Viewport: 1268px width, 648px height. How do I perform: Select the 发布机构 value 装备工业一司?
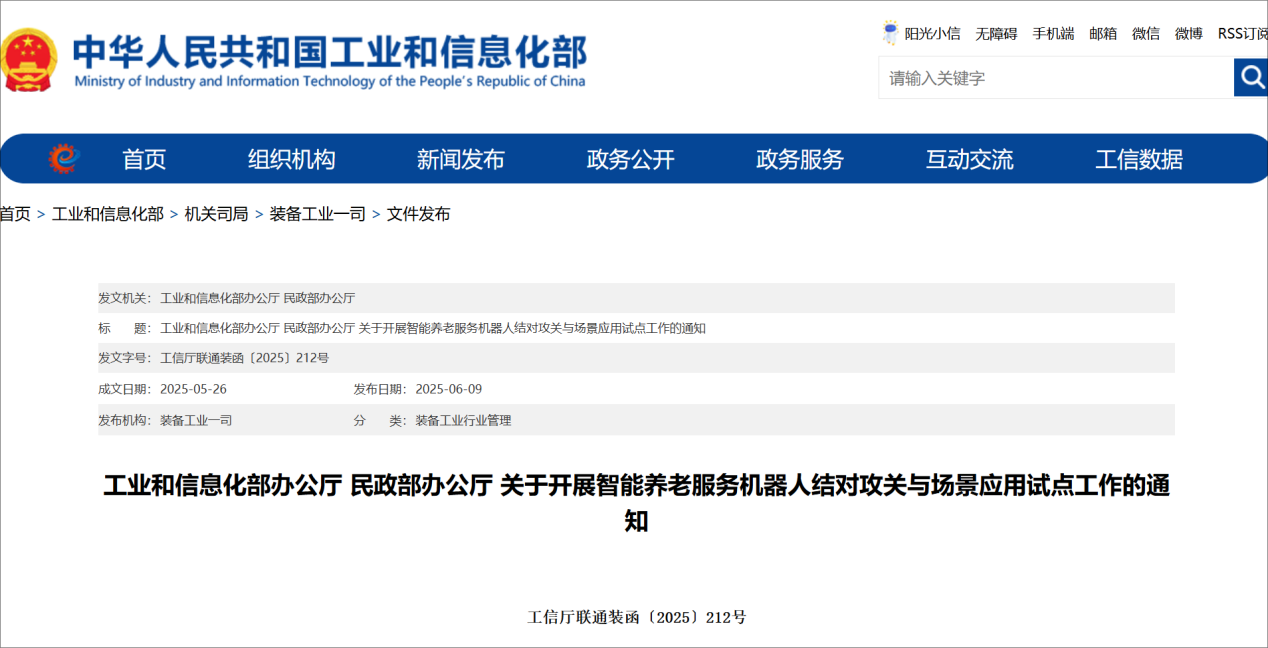pos(196,420)
